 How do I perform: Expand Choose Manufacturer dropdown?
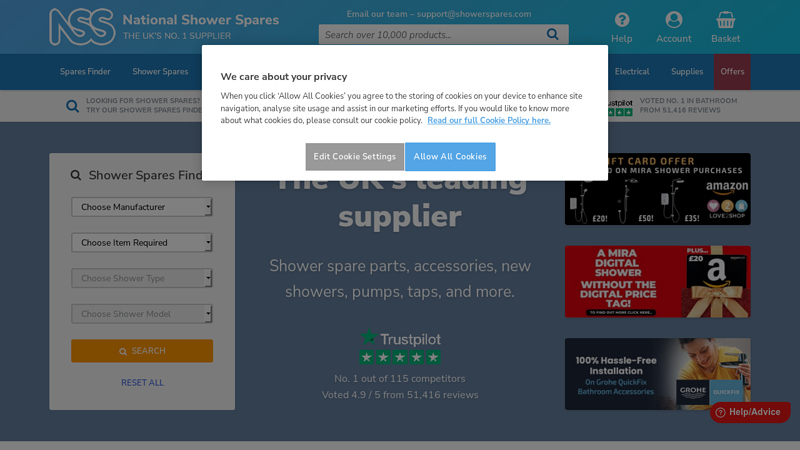pyautogui.click(x=142, y=207)
